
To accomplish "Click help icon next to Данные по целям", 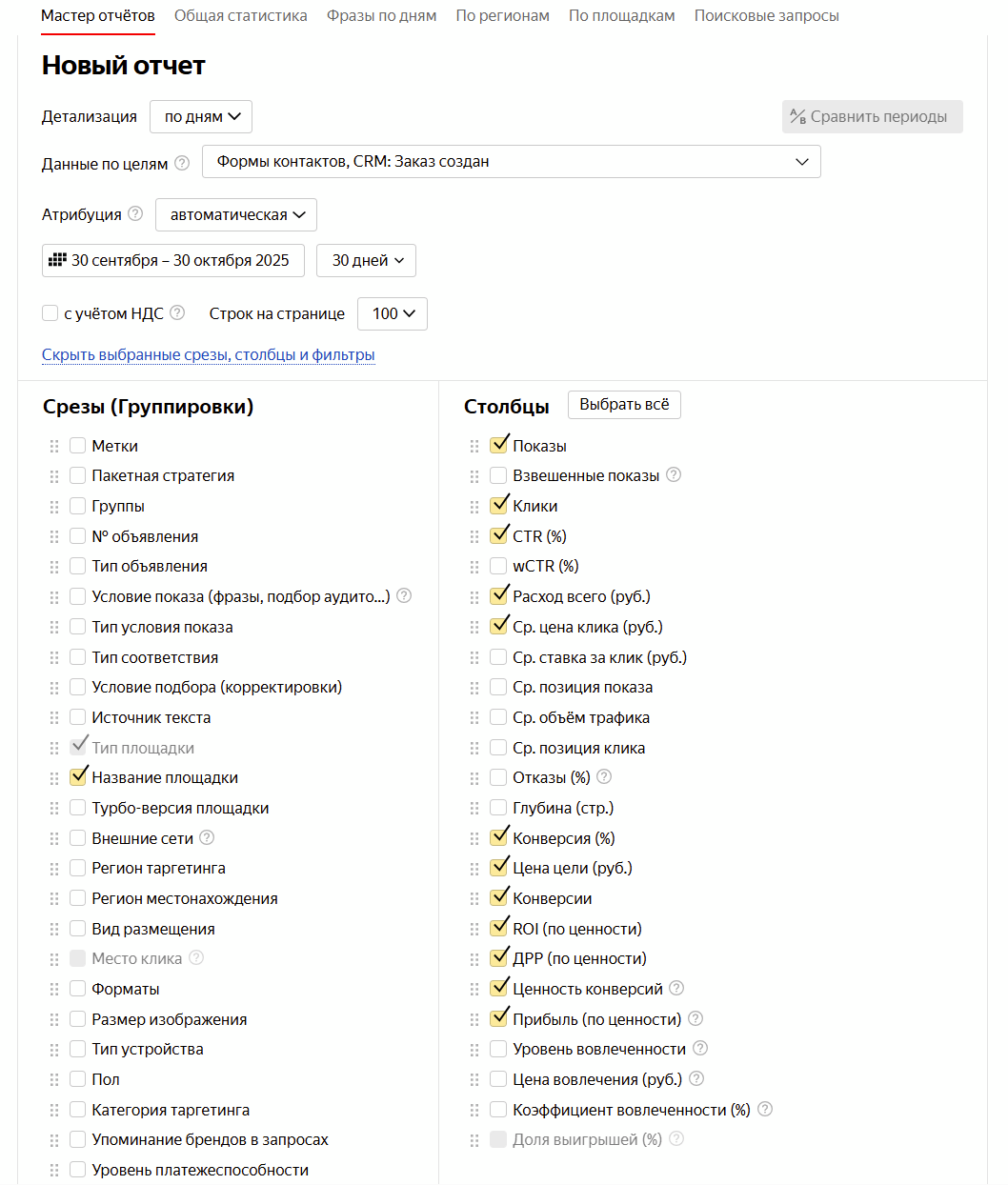I will [182, 163].
